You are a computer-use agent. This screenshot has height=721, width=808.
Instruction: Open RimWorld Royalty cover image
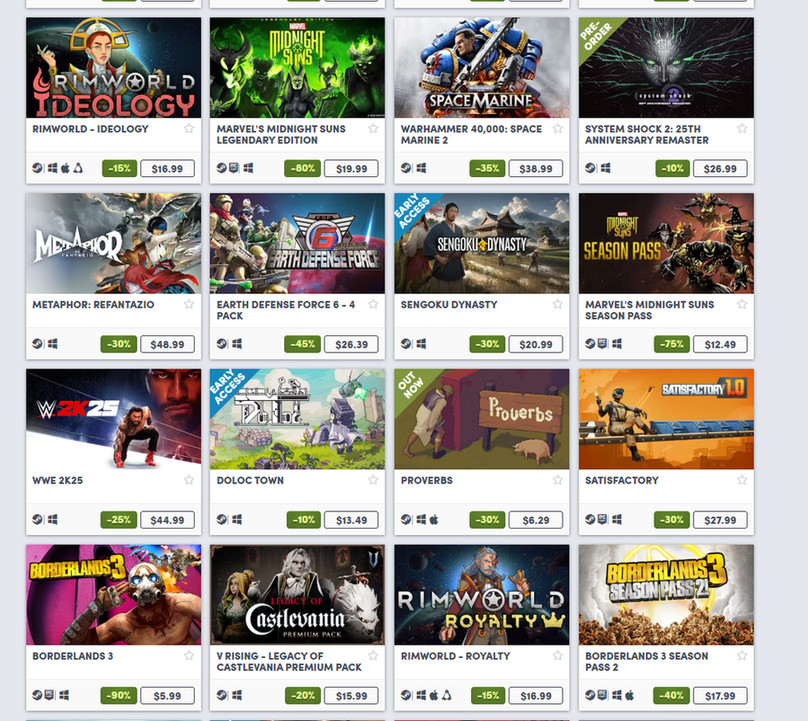tap(482, 595)
